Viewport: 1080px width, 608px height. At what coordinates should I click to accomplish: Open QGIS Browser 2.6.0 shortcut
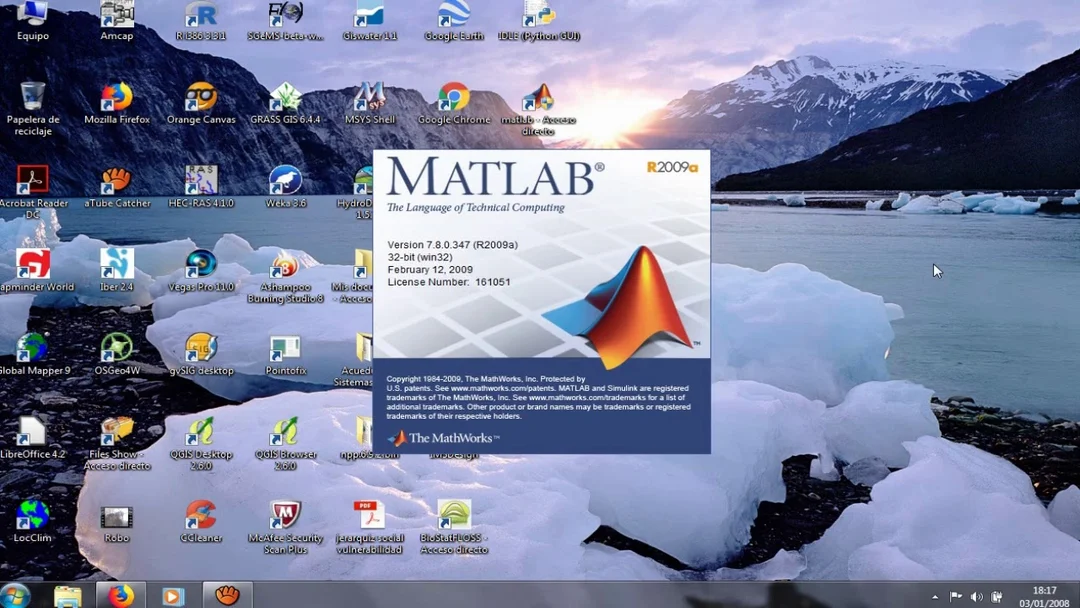click(285, 443)
